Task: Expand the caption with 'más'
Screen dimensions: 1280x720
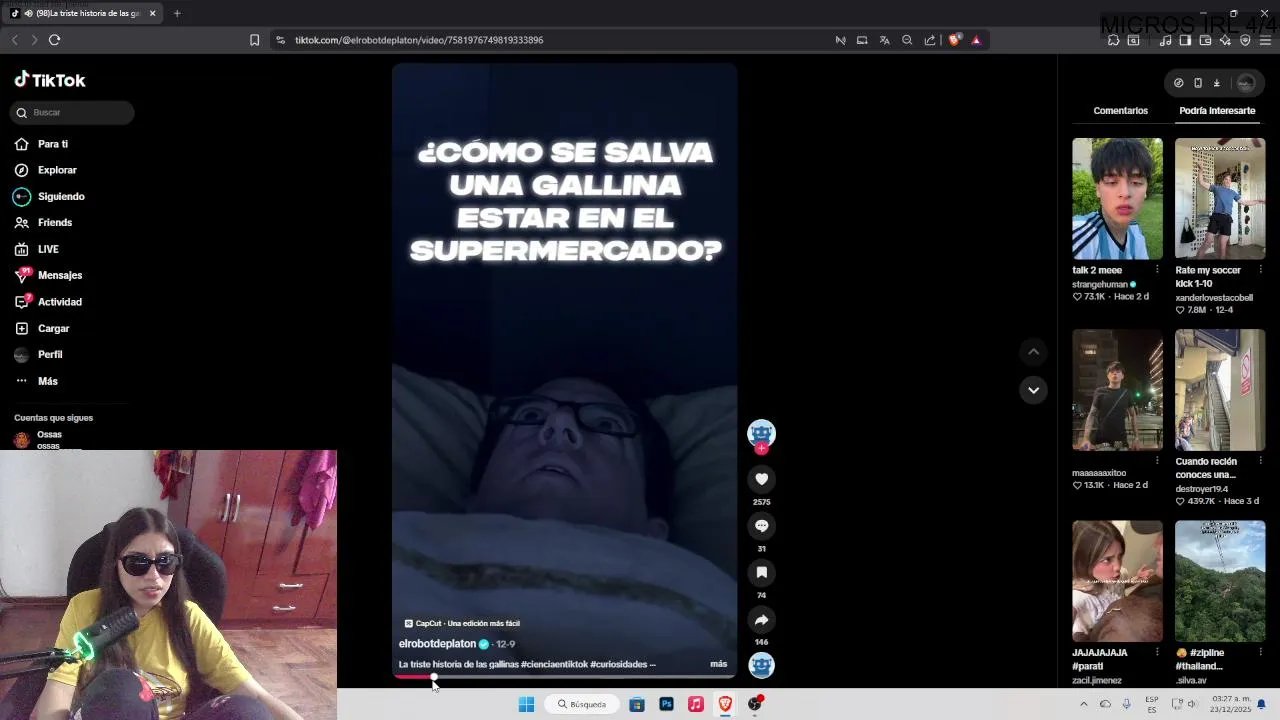Action: 718,664
